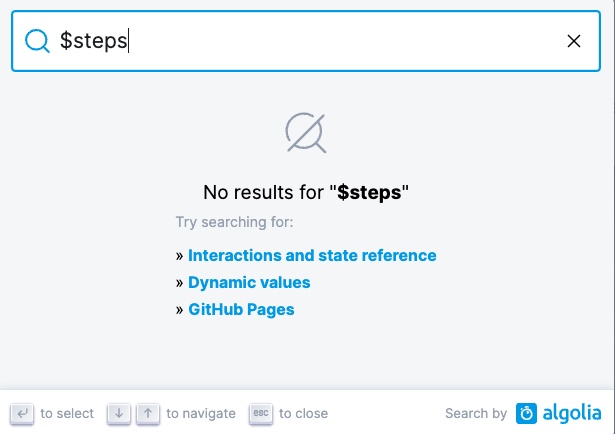
Task: Click the Enter key icon in footer
Action: tap(22, 413)
